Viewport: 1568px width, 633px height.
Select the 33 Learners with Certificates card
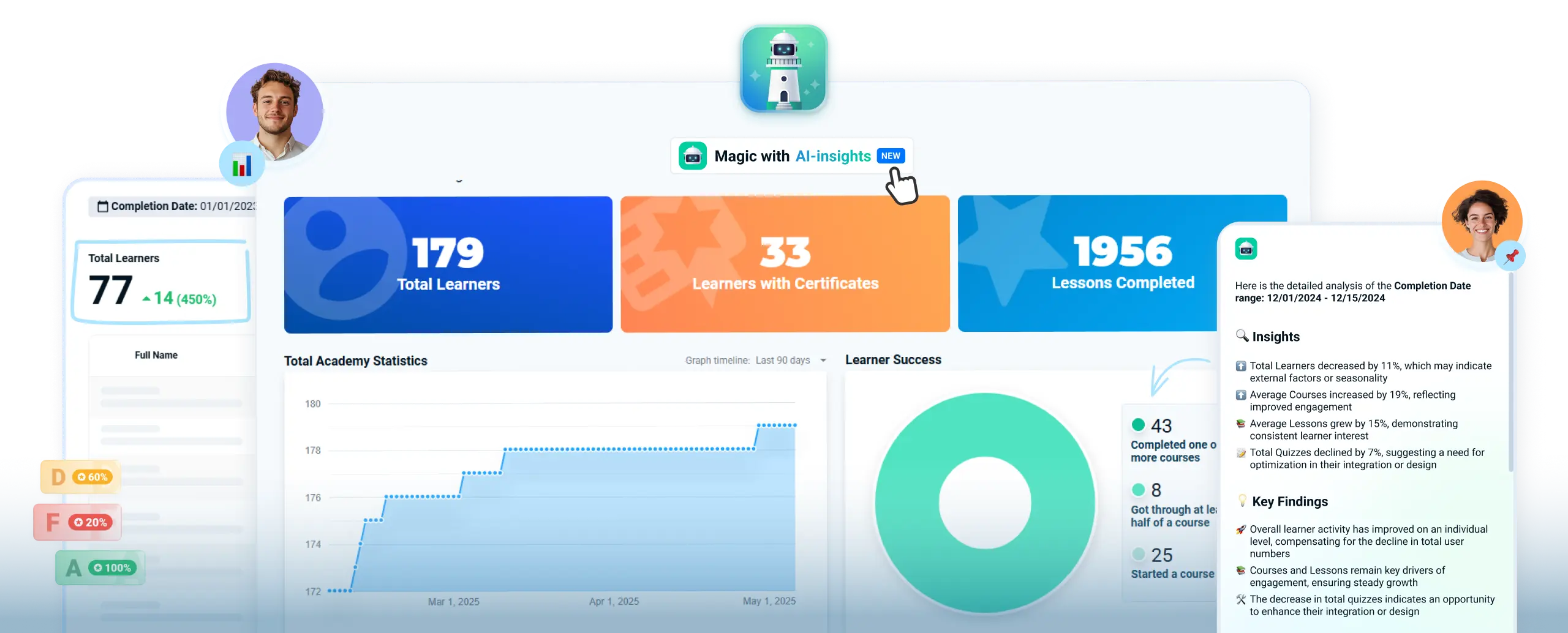pos(785,264)
